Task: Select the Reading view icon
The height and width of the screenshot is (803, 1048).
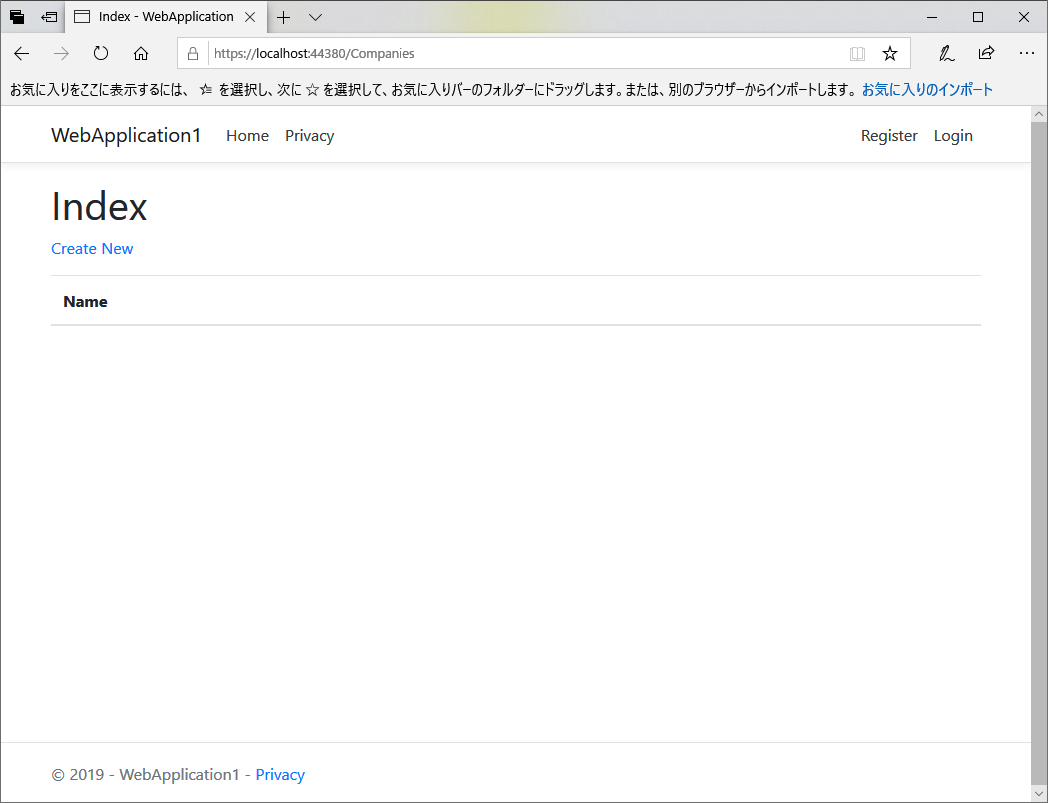Action: pos(857,53)
